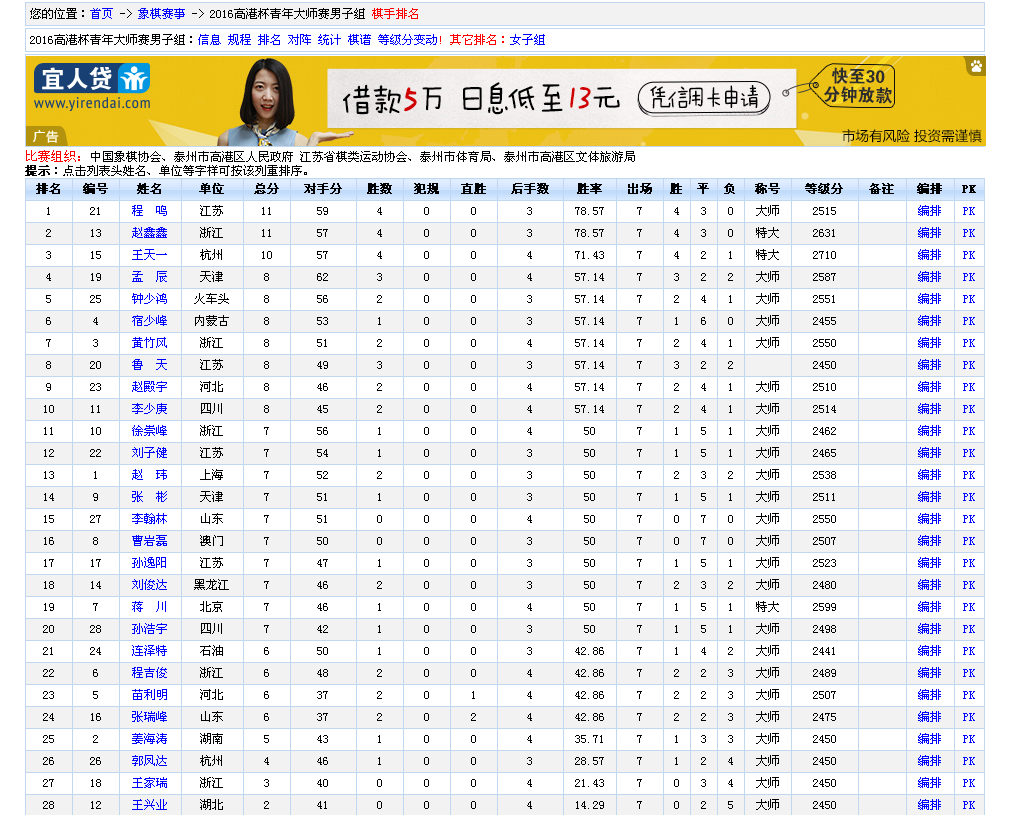This screenshot has height=815, width=1011.
Task: Click 编排 link in 姜海涛 row
Action: tap(929, 739)
